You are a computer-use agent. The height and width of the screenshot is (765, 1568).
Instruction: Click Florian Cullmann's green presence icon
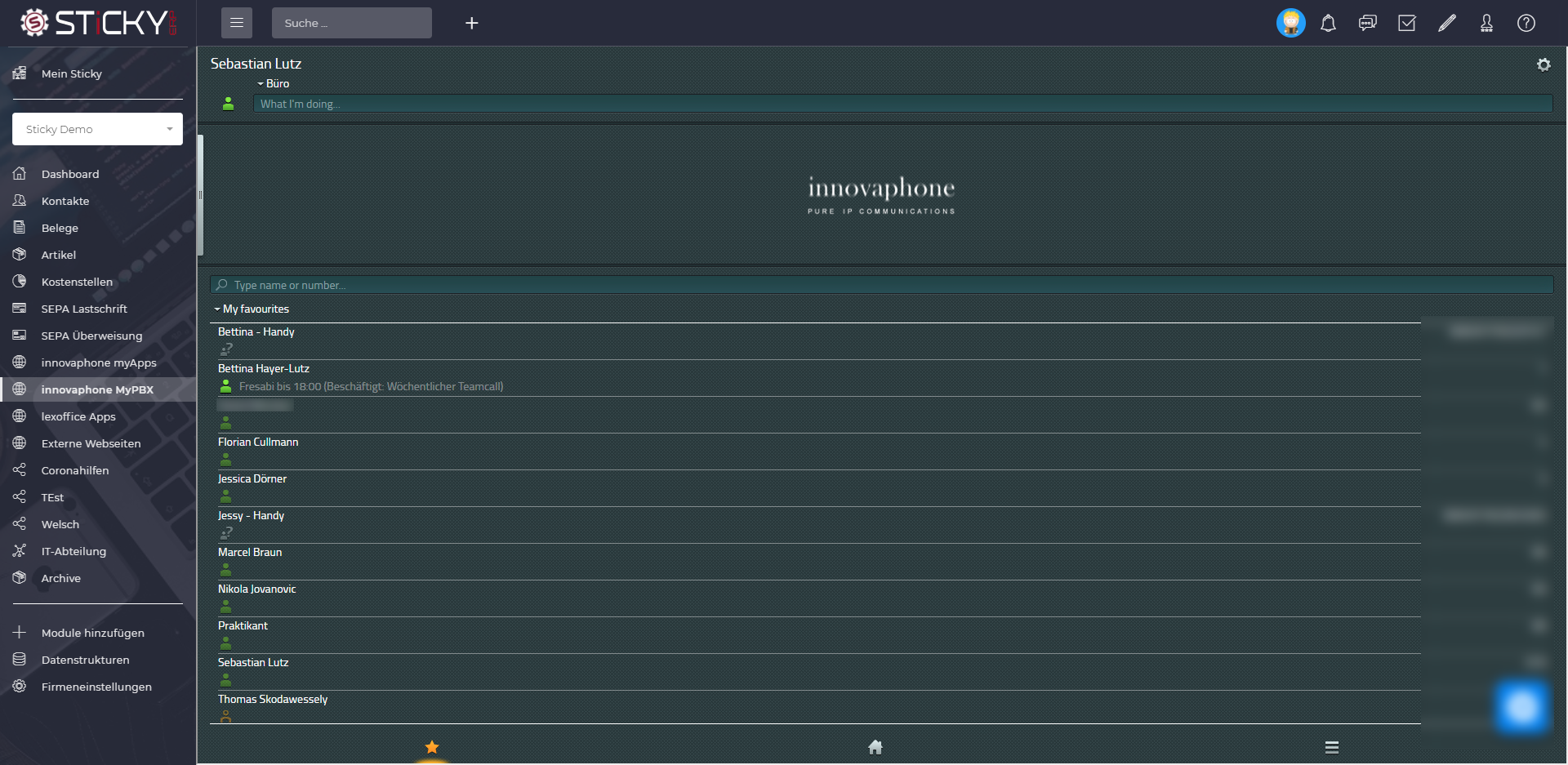226,460
